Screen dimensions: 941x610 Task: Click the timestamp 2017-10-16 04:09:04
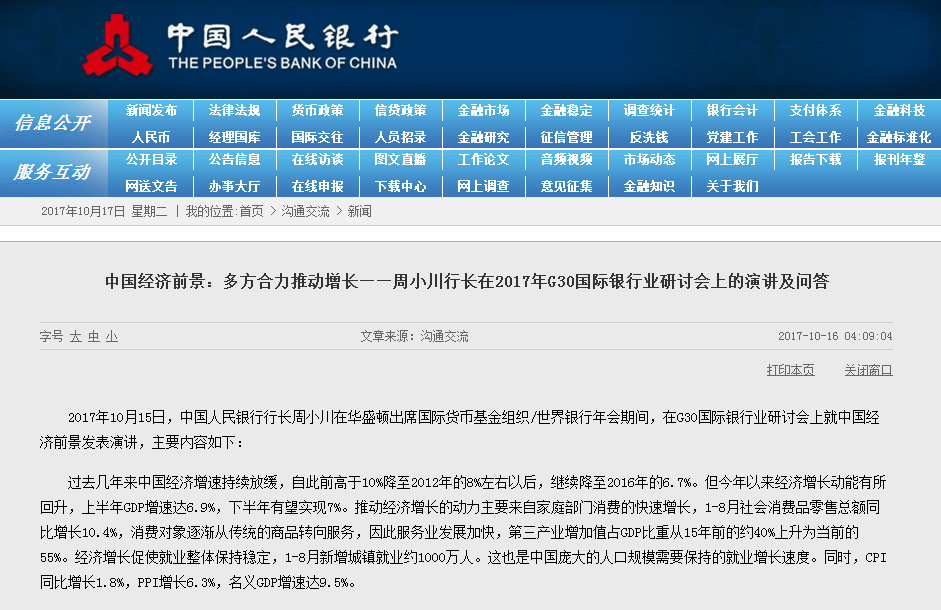835,336
